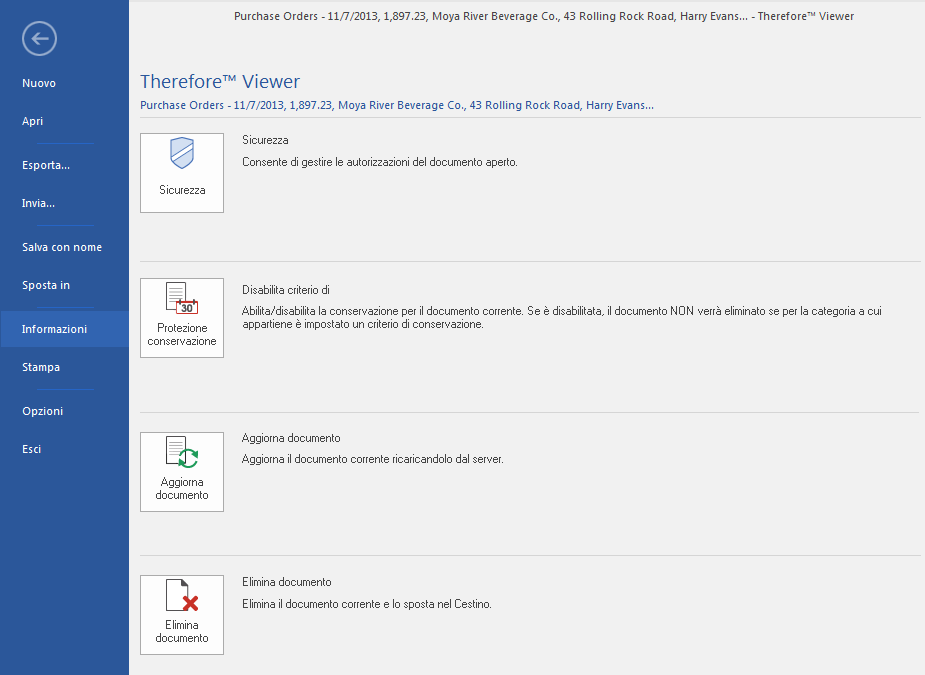Switch to the Informazioni section
925x675 pixels.
(56, 328)
